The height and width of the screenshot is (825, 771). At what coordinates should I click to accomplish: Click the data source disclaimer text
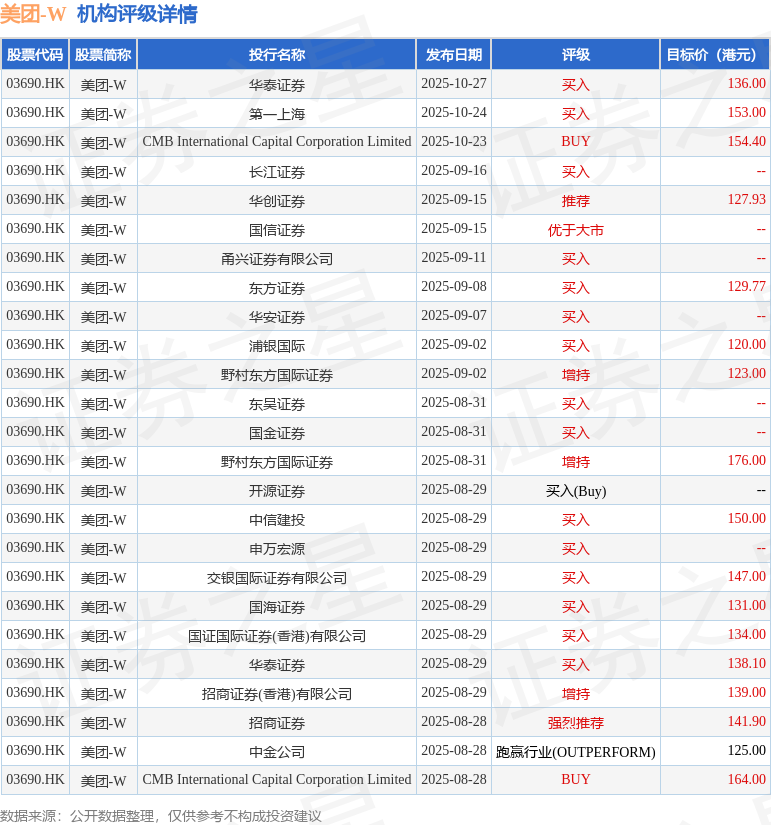(161, 816)
